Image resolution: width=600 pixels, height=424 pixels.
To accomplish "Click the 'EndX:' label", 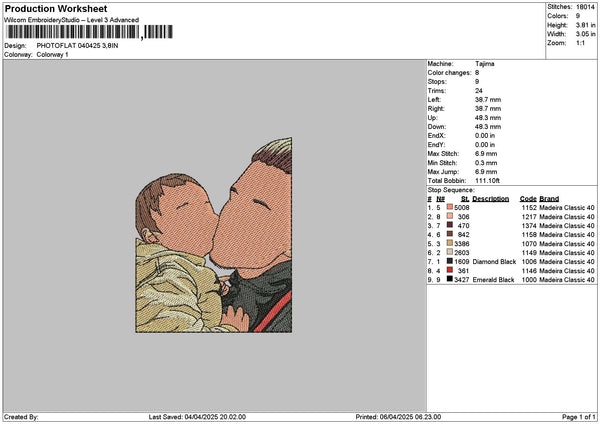I will [437, 136].
